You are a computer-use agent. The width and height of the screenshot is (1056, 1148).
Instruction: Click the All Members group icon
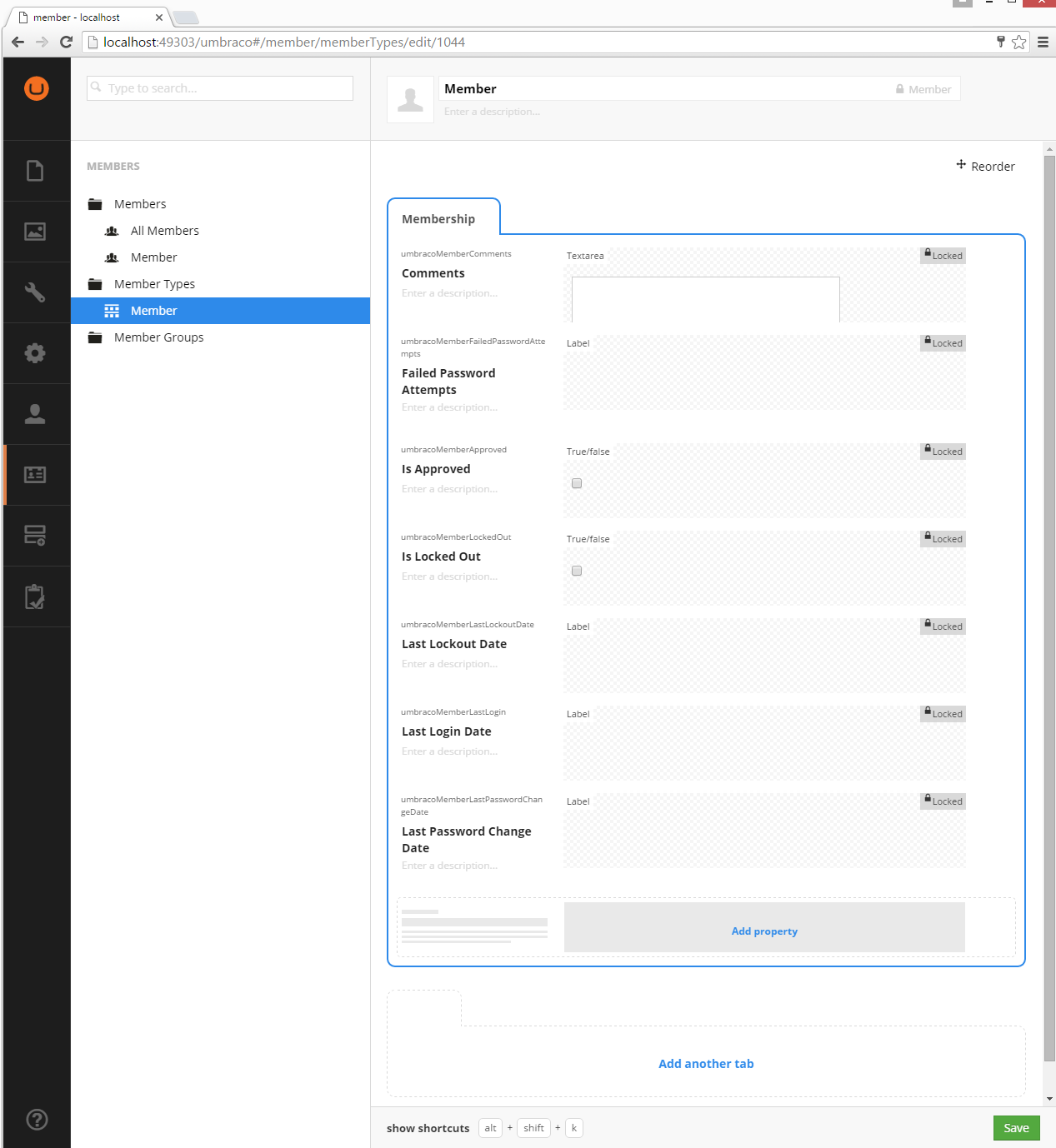point(112,231)
